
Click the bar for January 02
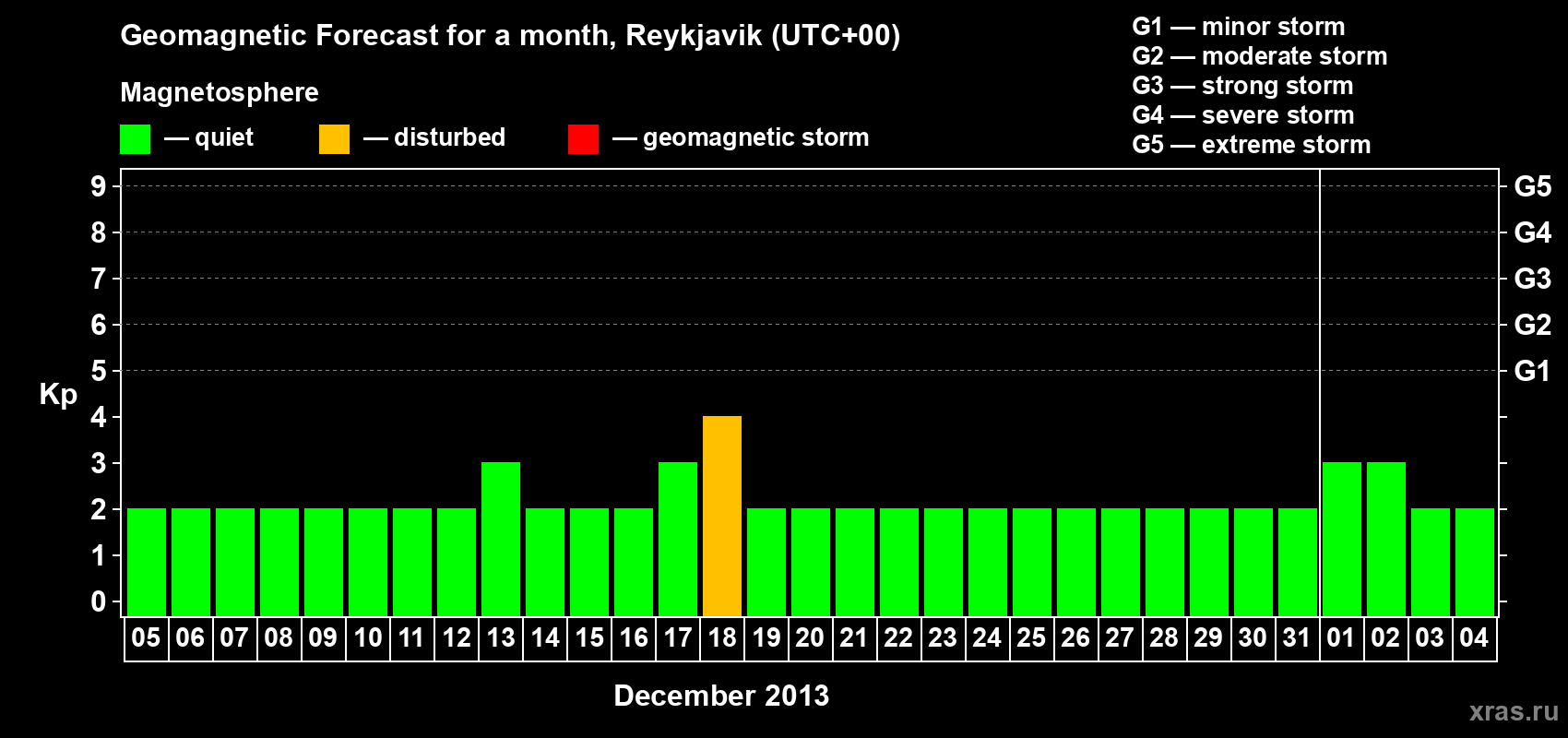tap(1386, 540)
